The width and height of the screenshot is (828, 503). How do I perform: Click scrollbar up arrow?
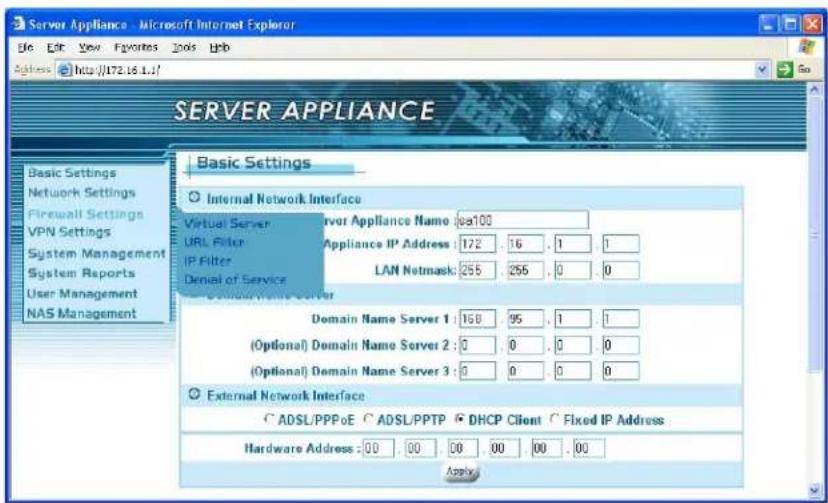pos(815,90)
